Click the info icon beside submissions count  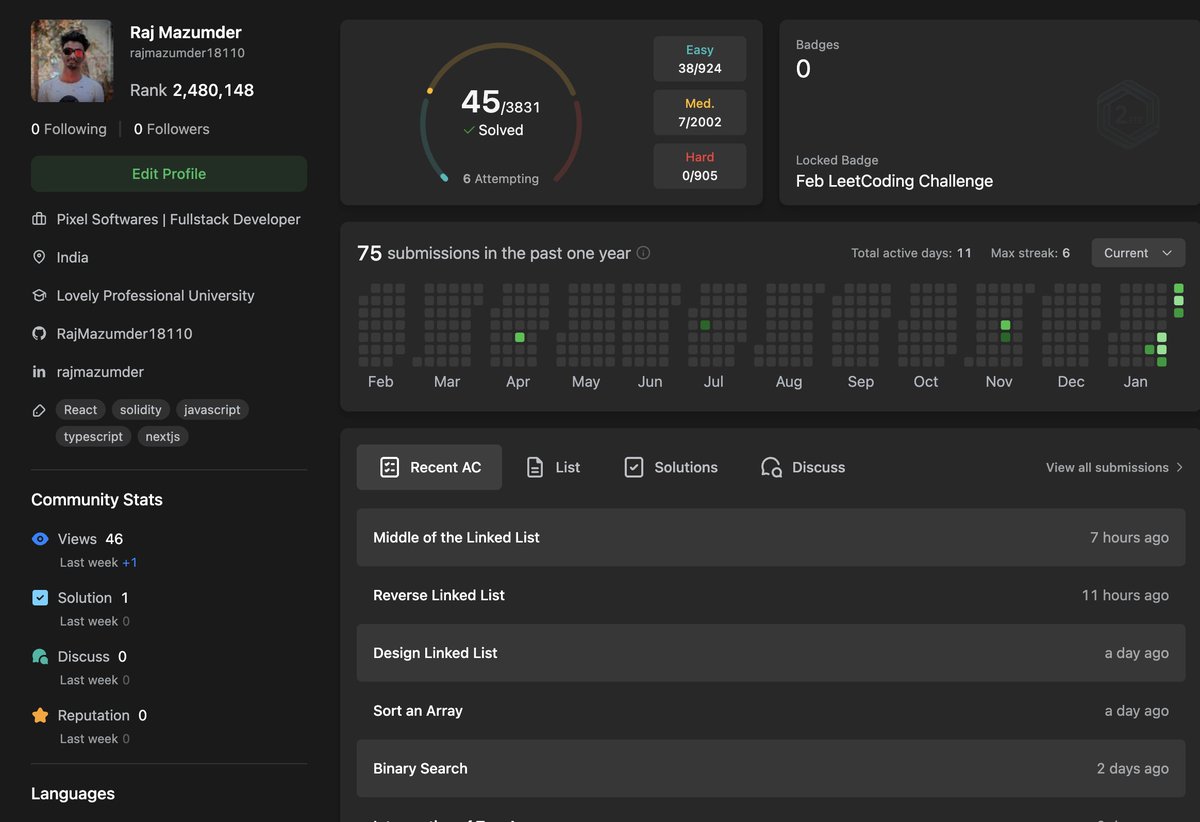click(x=643, y=253)
